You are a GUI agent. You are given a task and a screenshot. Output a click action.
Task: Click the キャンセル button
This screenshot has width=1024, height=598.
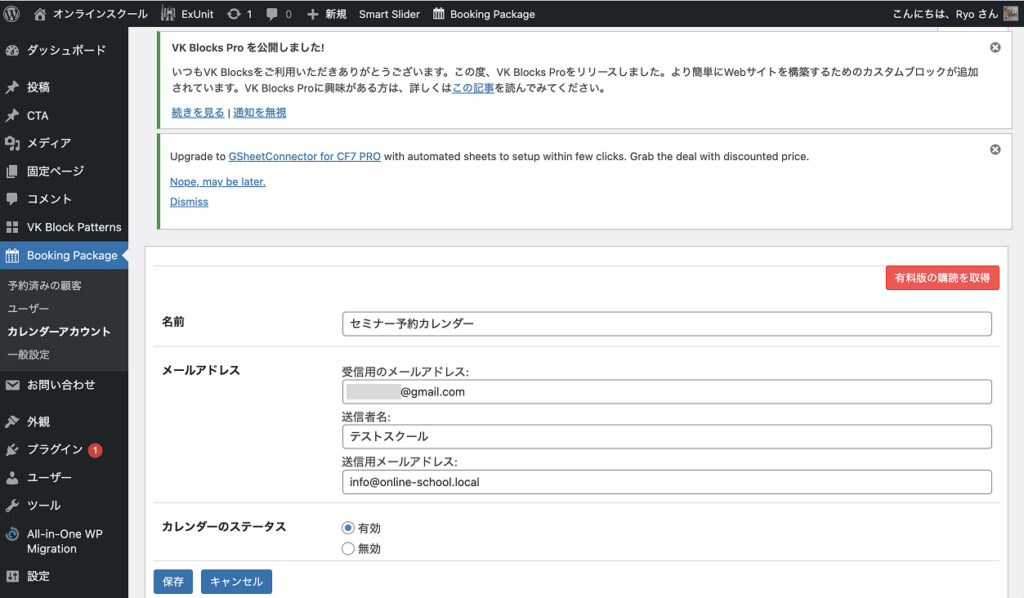(236, 582)
